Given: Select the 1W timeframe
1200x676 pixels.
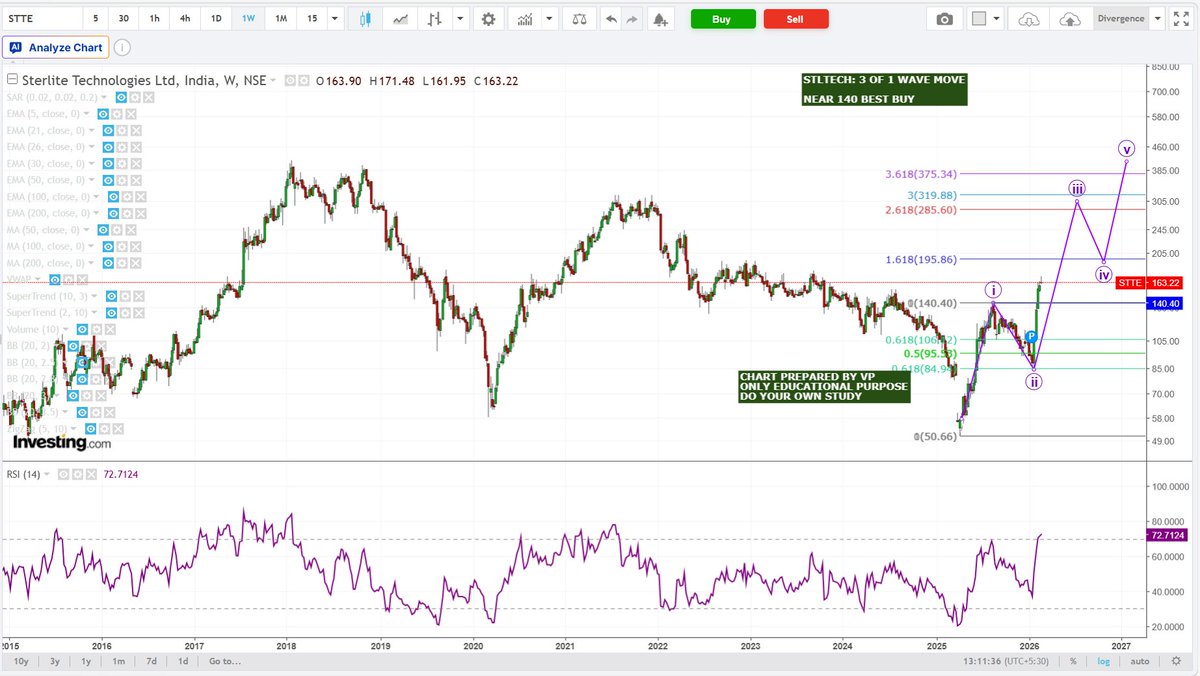Looking at the screenshot, I should pyautogui.click(x=249, y=19).
